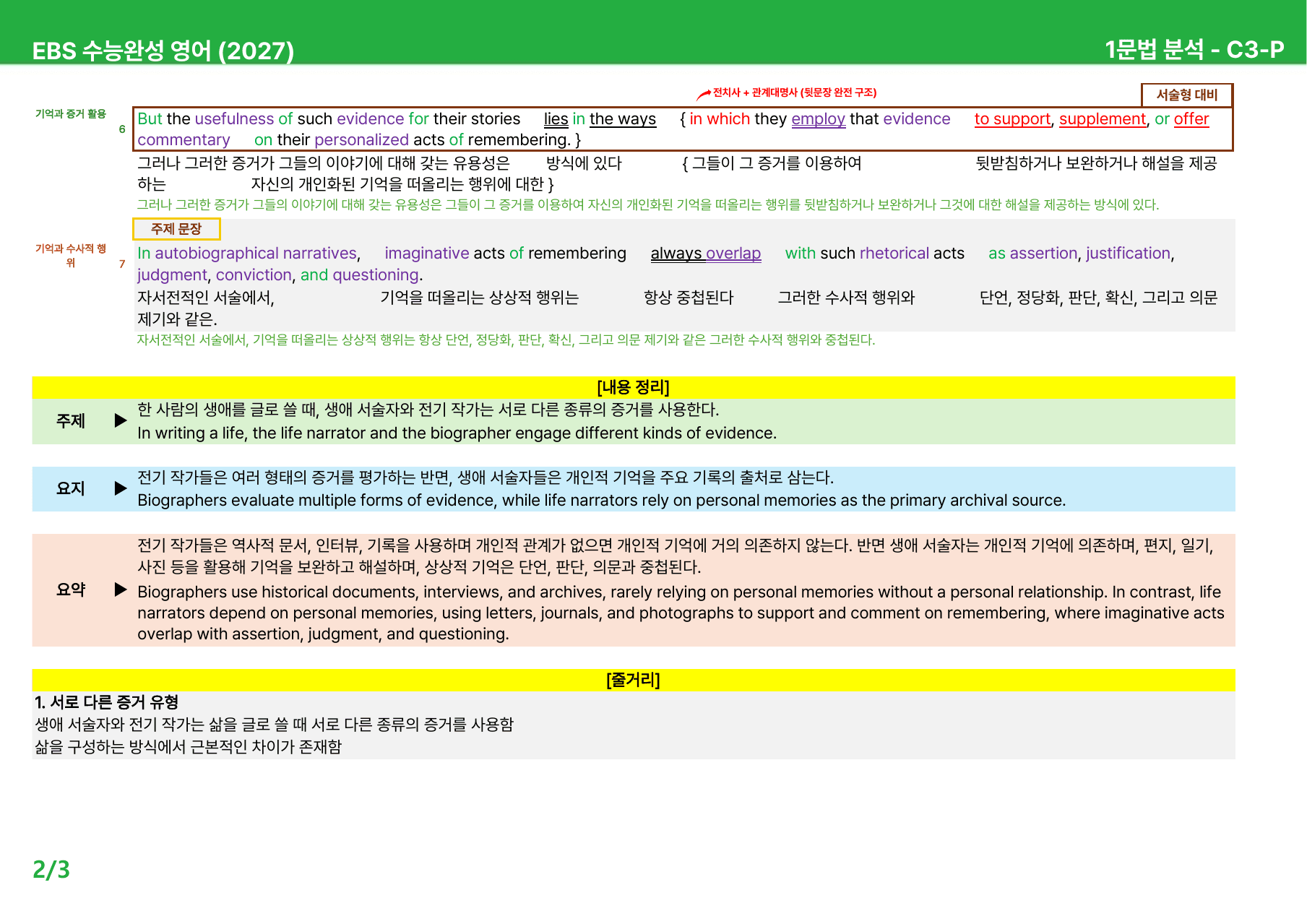Click the side label 기억과 수사적 행위
The height and width of the screenshot is (924, 1307).
coord(71,255)
